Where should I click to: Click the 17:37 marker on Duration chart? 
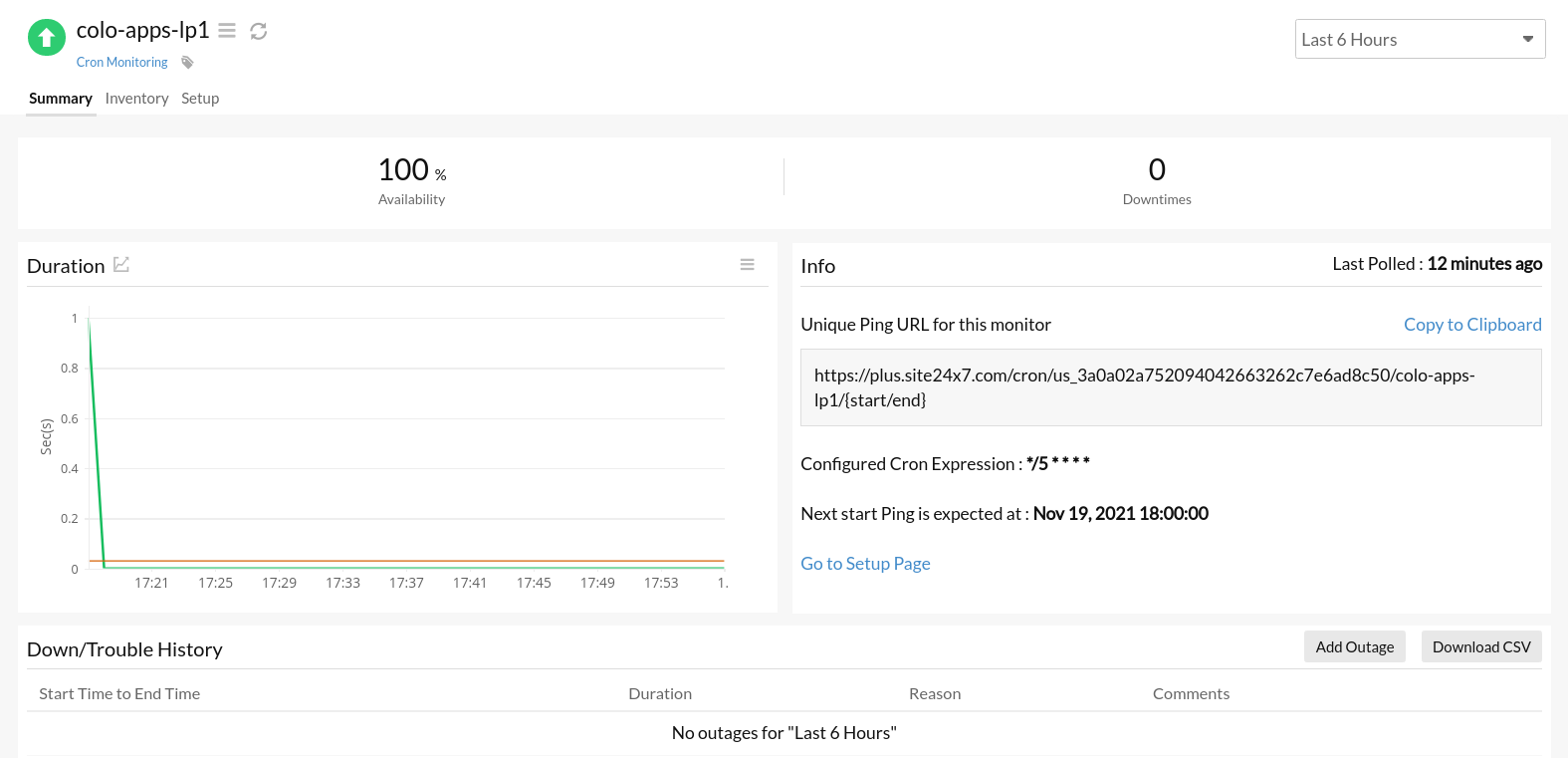406,583
